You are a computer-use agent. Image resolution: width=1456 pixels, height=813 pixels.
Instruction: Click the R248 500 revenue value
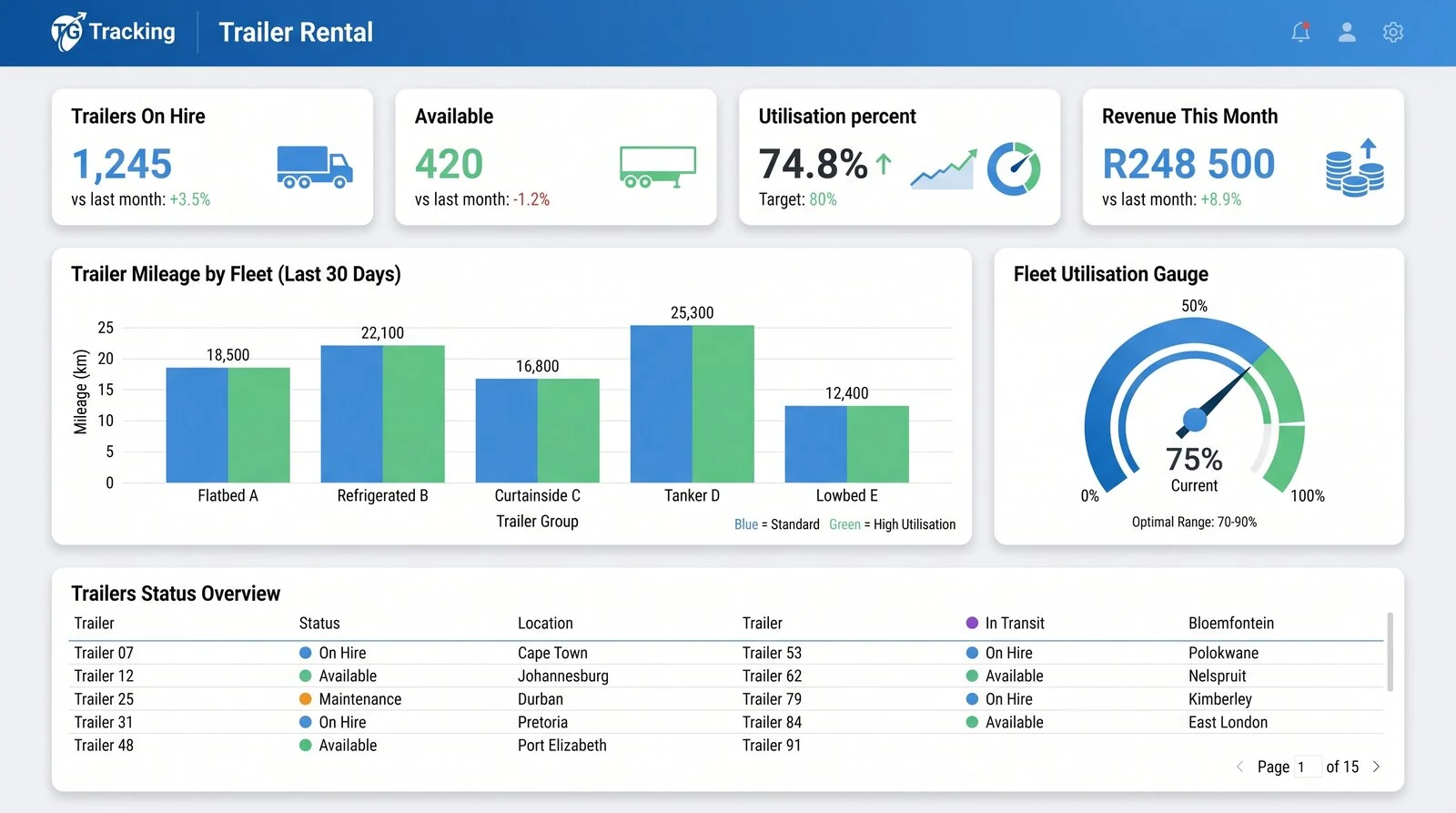(1188, 165)
